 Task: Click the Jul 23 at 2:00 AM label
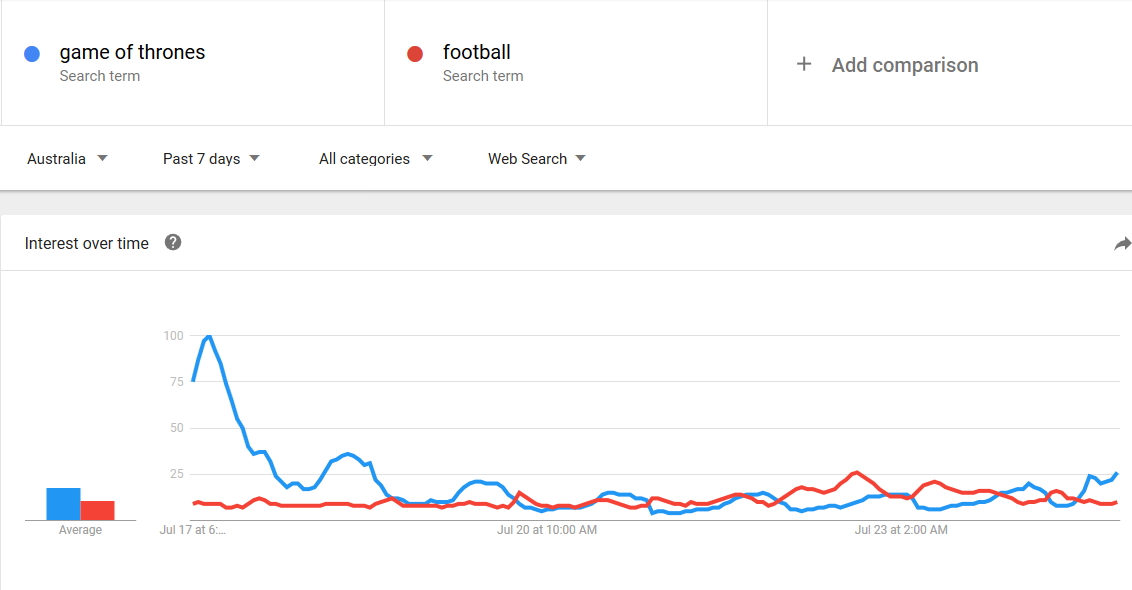pyautogui.click(x=901, y=530)
